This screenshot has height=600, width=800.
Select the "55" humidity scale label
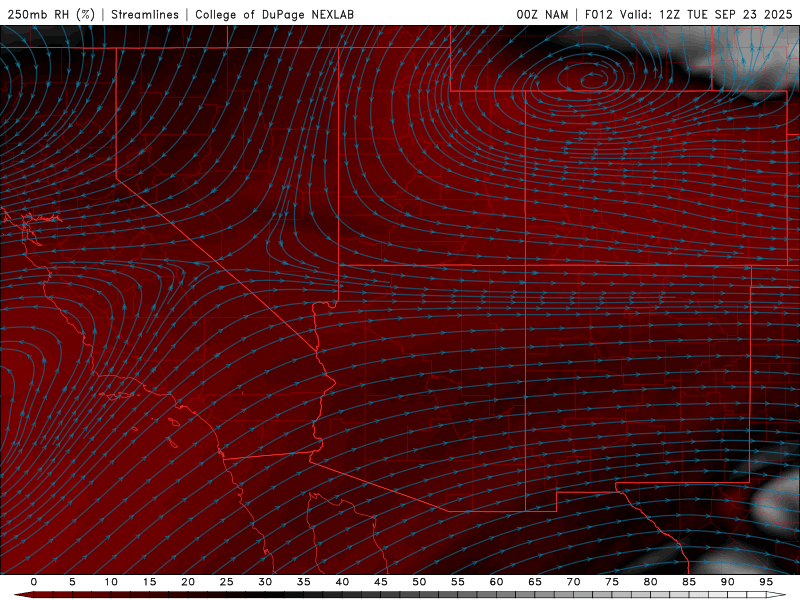coord(458,582)
